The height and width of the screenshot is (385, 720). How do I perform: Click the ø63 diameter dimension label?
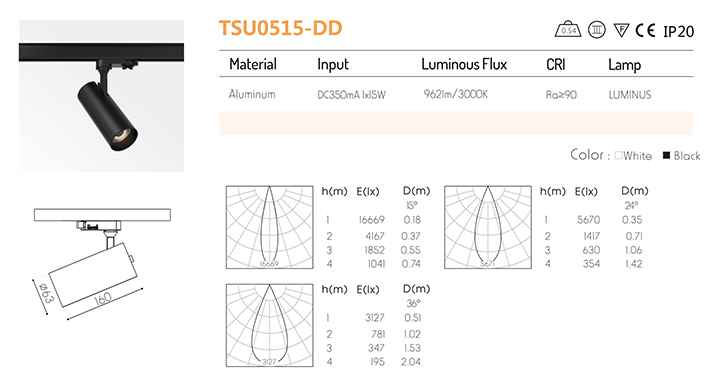[46, 294]
